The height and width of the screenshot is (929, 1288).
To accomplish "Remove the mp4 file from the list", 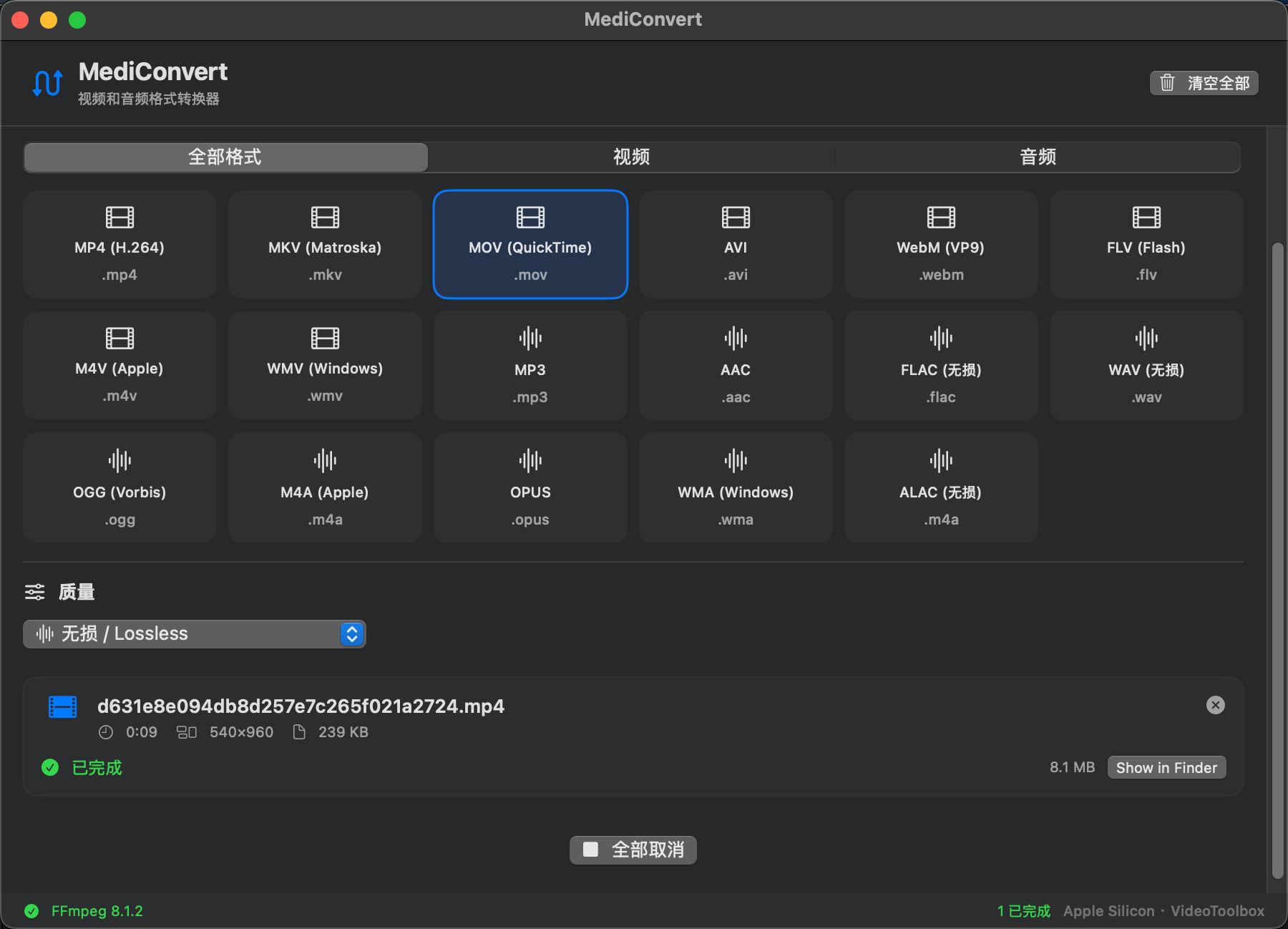I will pos(1216,705).
